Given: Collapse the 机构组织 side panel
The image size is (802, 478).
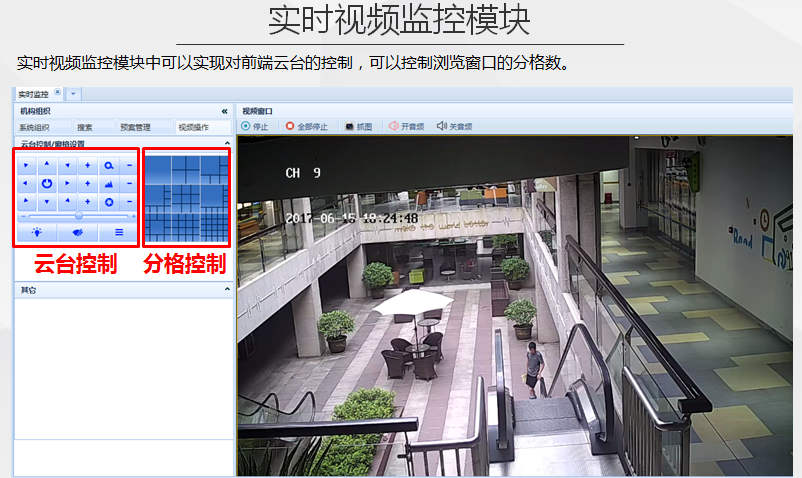Looking at the screenshot, I should 224,111.
